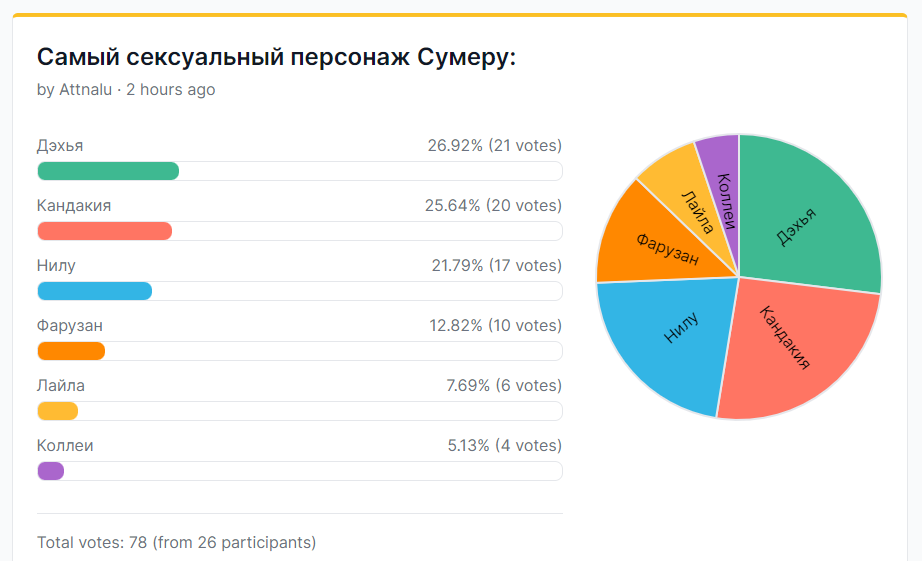922x561 pixels.
Task: Click the 2 hours ago timestamp
Action: 171,89
